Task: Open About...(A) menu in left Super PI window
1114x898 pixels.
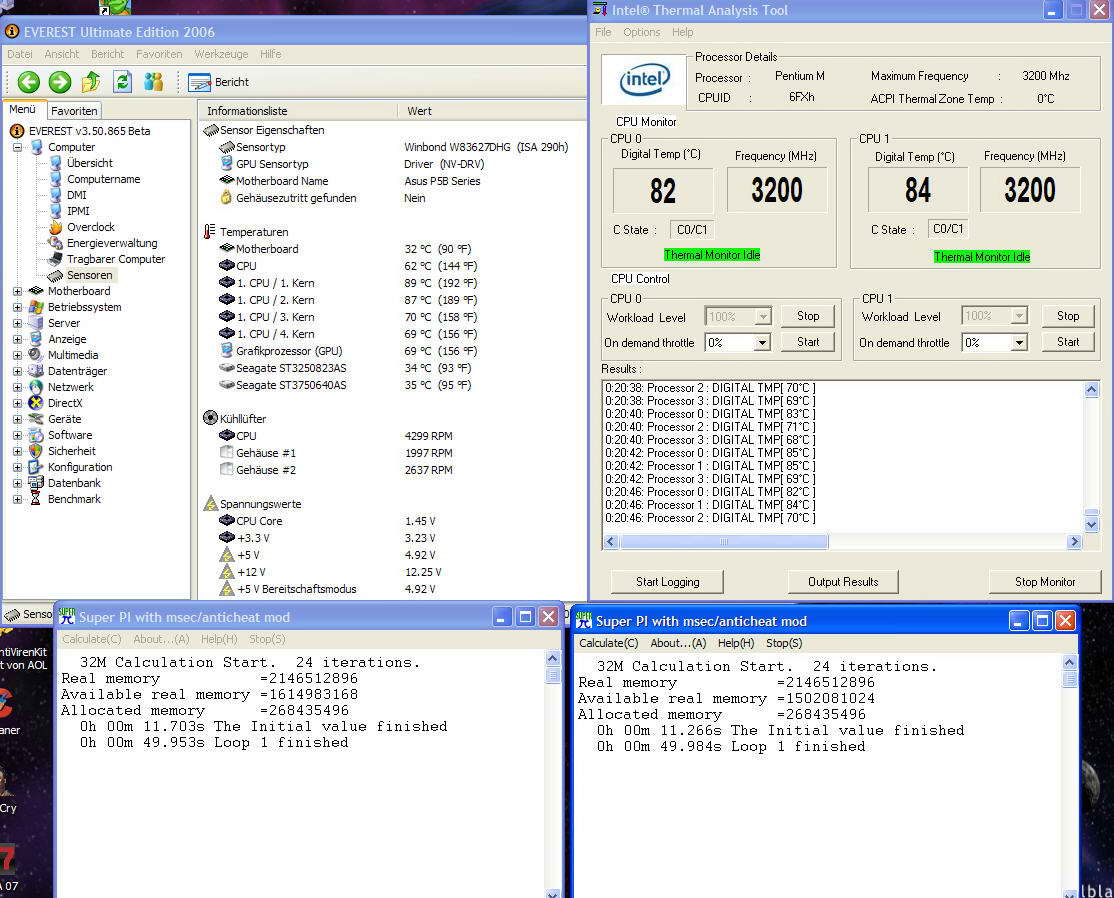Action: coord(161,639)
